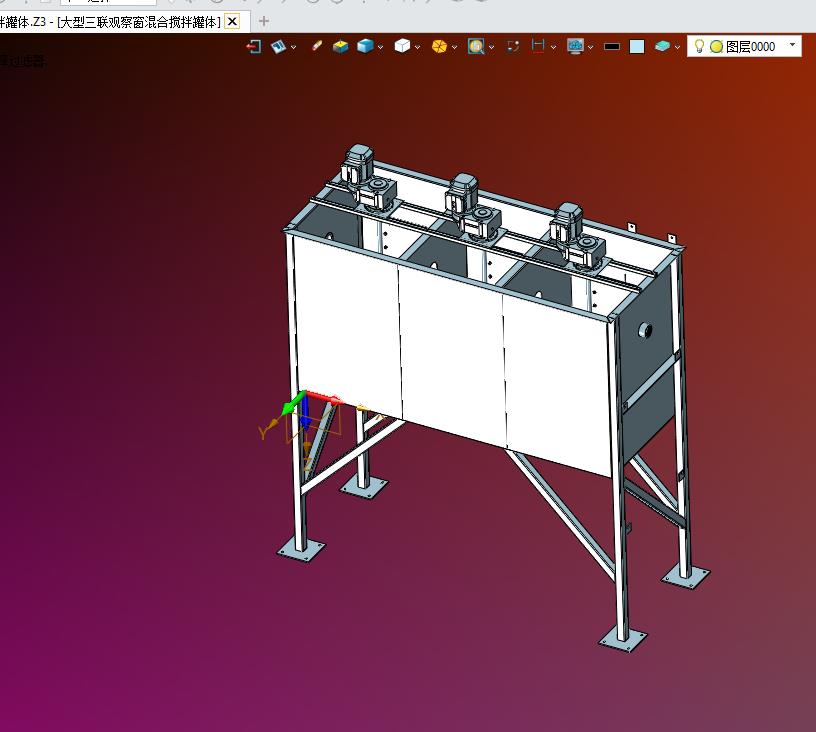Image resolution: width=816 pixels, height=732 pixels.
Task: Open dropdown beside the measure icon
Action: coord(553,47)
